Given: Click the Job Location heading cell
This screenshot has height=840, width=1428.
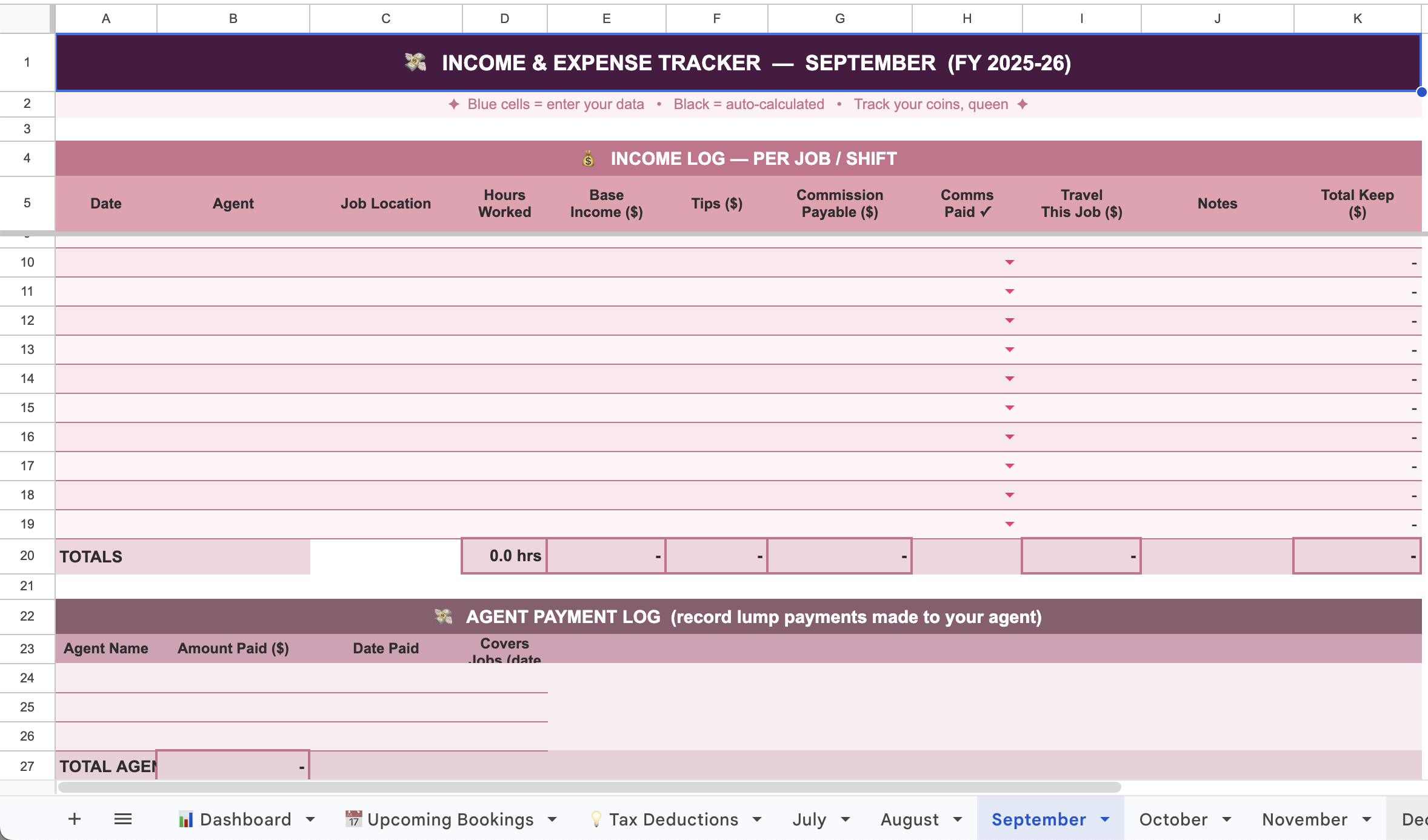Looking at the screenshot, I should (386, 204).
